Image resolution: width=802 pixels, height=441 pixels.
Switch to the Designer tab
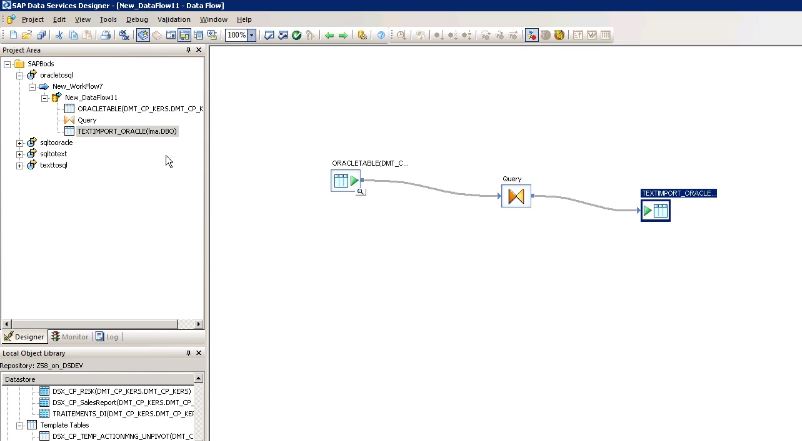(24, 337)
